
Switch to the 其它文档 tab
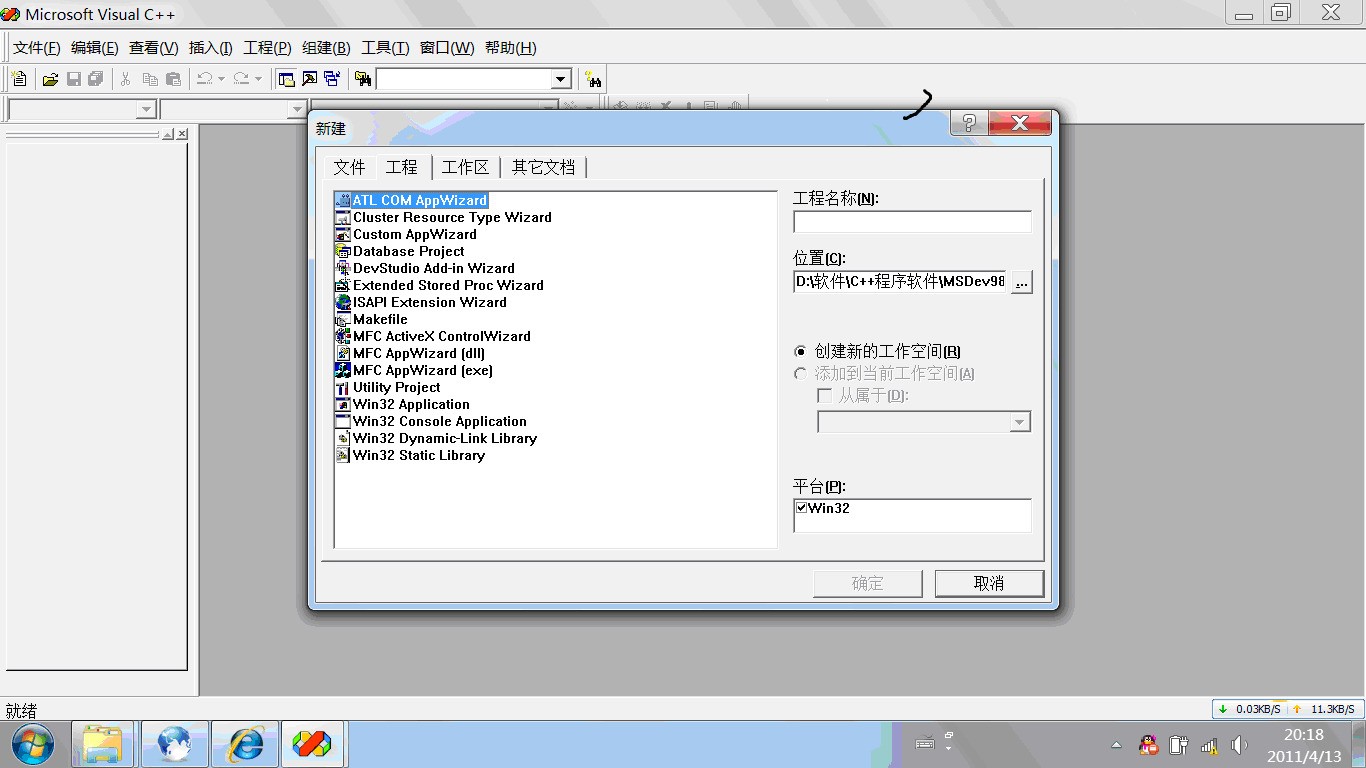click(544, 167)
